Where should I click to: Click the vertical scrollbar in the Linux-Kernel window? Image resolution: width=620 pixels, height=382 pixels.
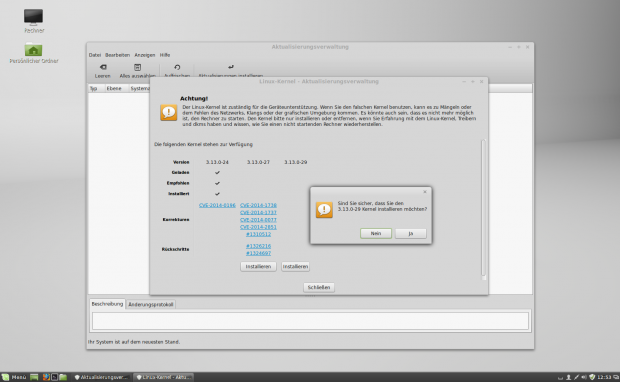[x=483, y=208]
